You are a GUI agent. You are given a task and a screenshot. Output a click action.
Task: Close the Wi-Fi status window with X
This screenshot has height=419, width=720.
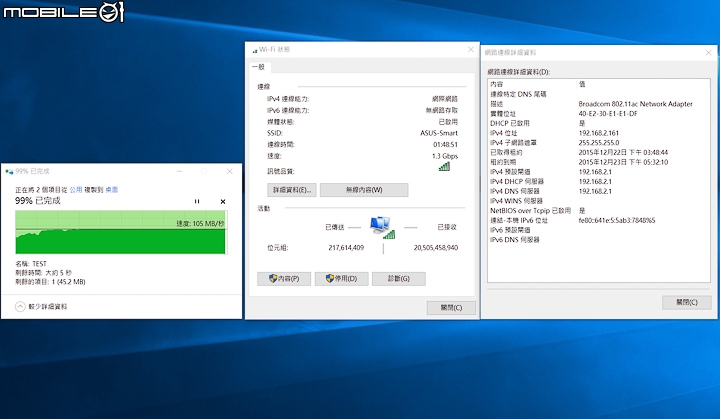coord(471,49)
